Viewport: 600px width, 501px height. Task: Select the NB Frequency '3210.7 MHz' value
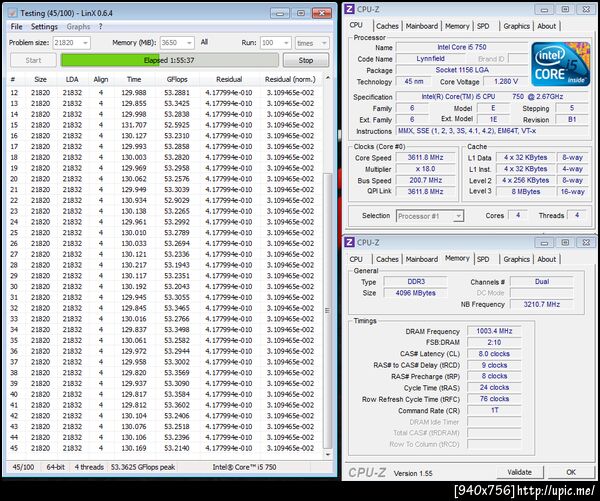click(542, 304)
